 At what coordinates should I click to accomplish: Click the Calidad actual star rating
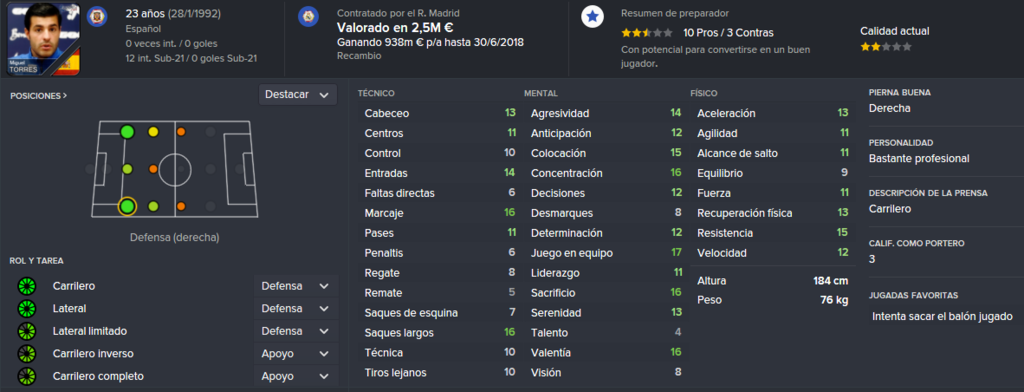886,47
